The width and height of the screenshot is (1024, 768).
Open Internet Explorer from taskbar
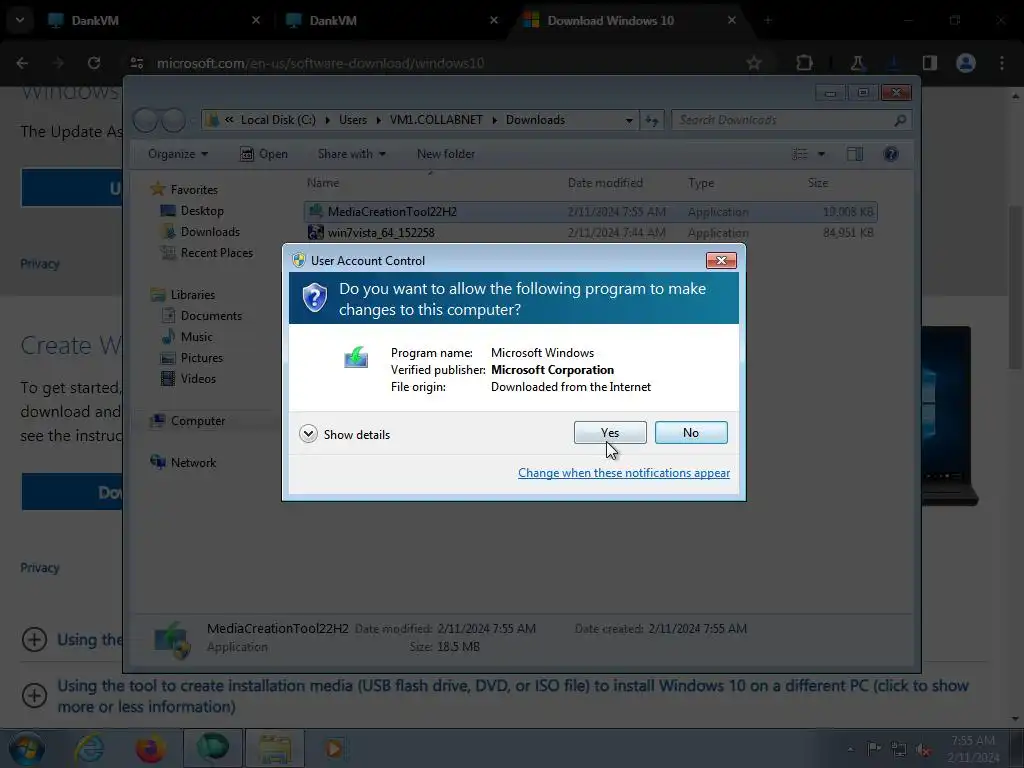click(x=89, y=748)
